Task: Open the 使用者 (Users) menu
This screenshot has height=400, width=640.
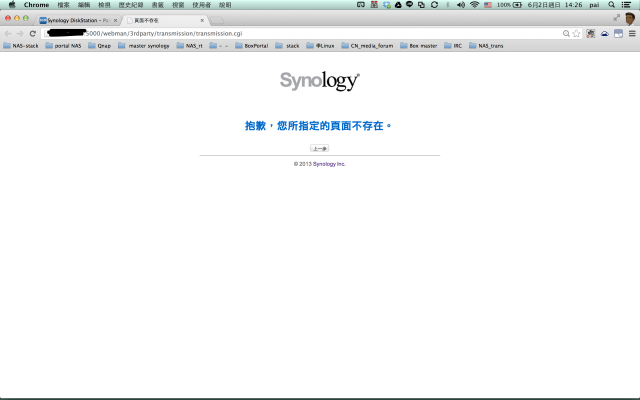Action: point(202,4)
